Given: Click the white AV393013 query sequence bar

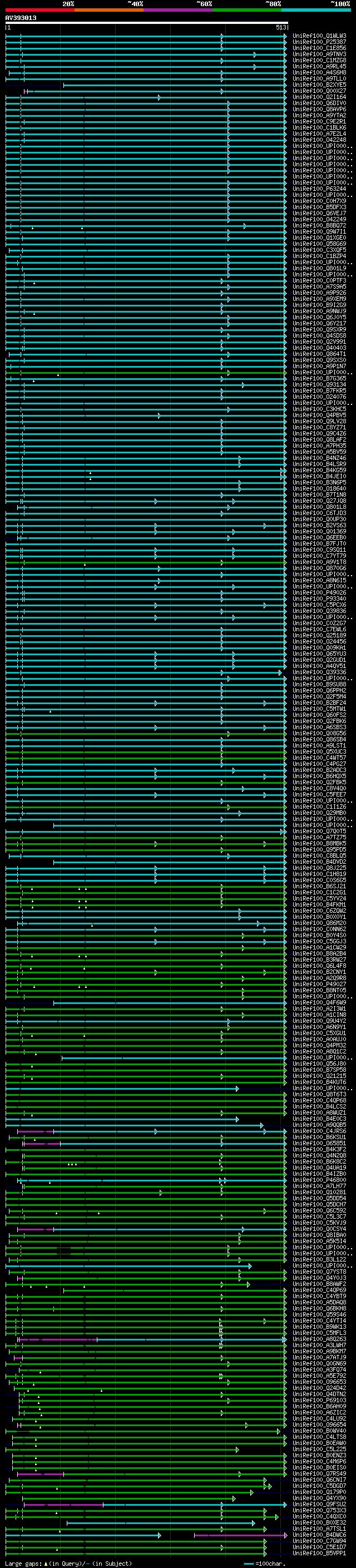Looking at the screenshot, I should click(x=147, y=22).
